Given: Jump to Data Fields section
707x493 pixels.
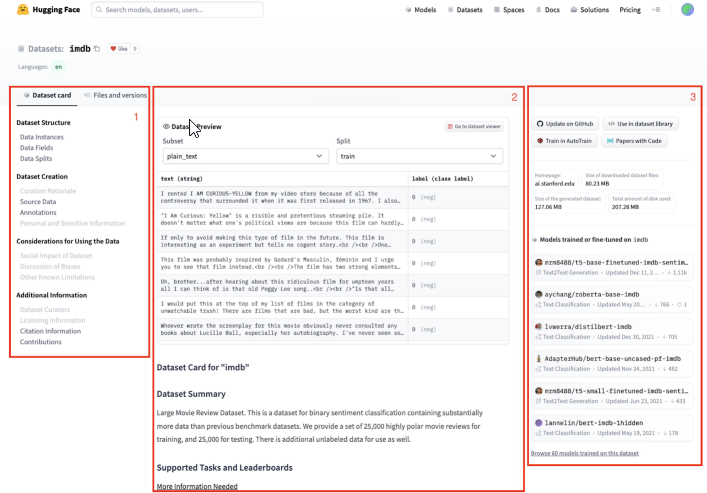Looking at the screenshot, I should coord(36,147).
